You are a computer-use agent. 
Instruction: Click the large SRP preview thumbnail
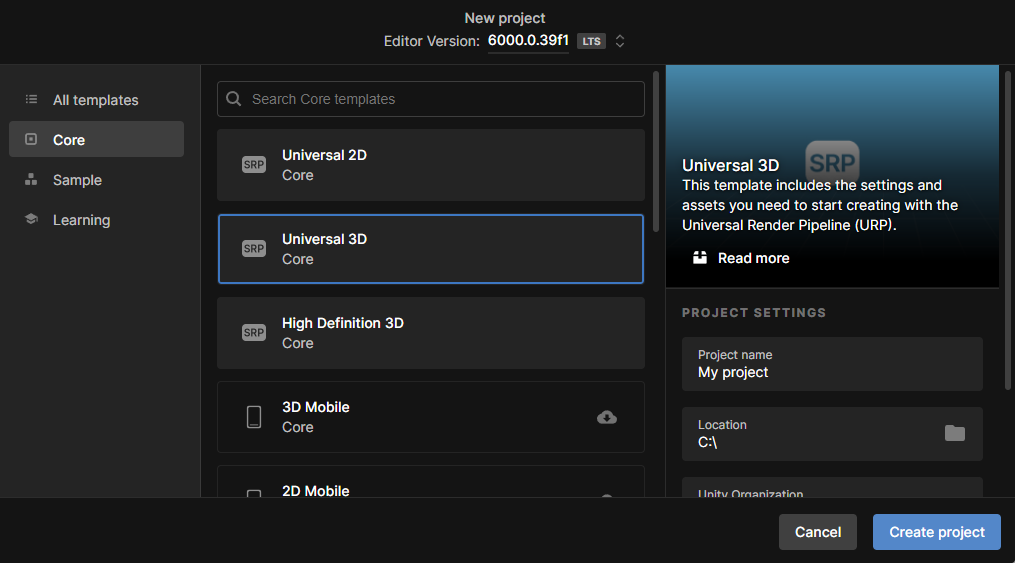[832, 162]
